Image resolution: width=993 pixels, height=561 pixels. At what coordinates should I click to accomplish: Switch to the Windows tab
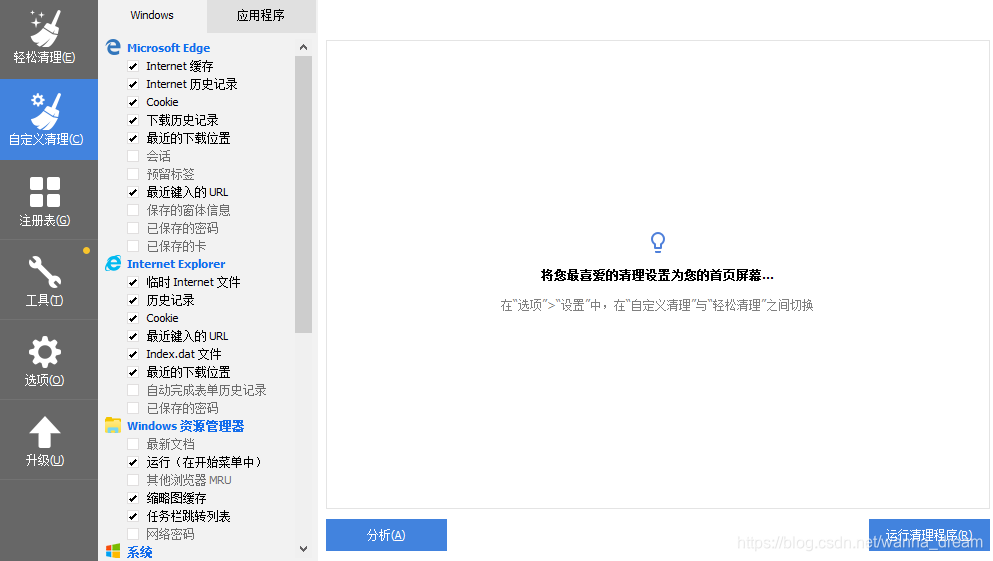pos(152,15)
